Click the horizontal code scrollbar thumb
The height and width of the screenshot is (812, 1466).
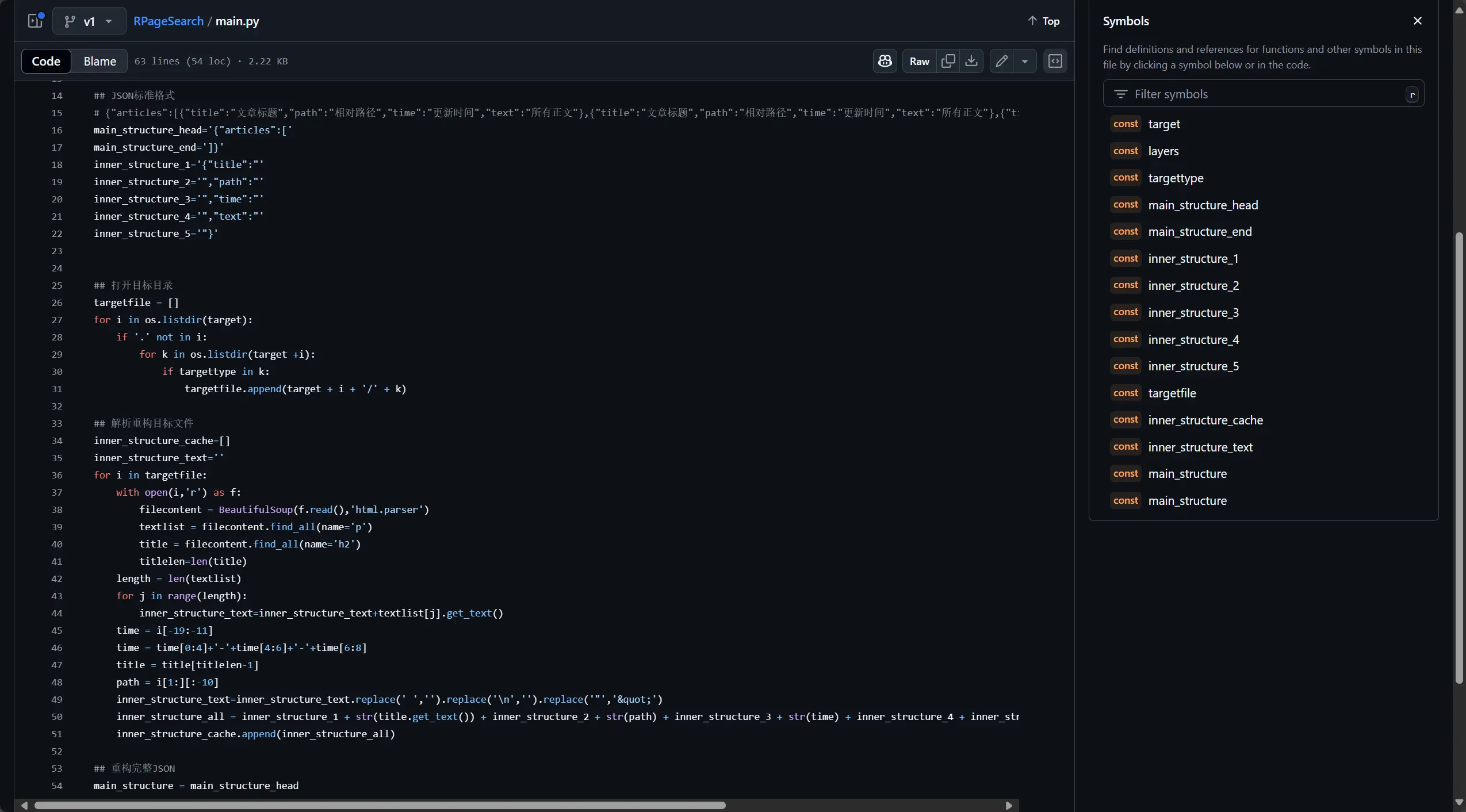pyautogui.click(x=380, y=805)
